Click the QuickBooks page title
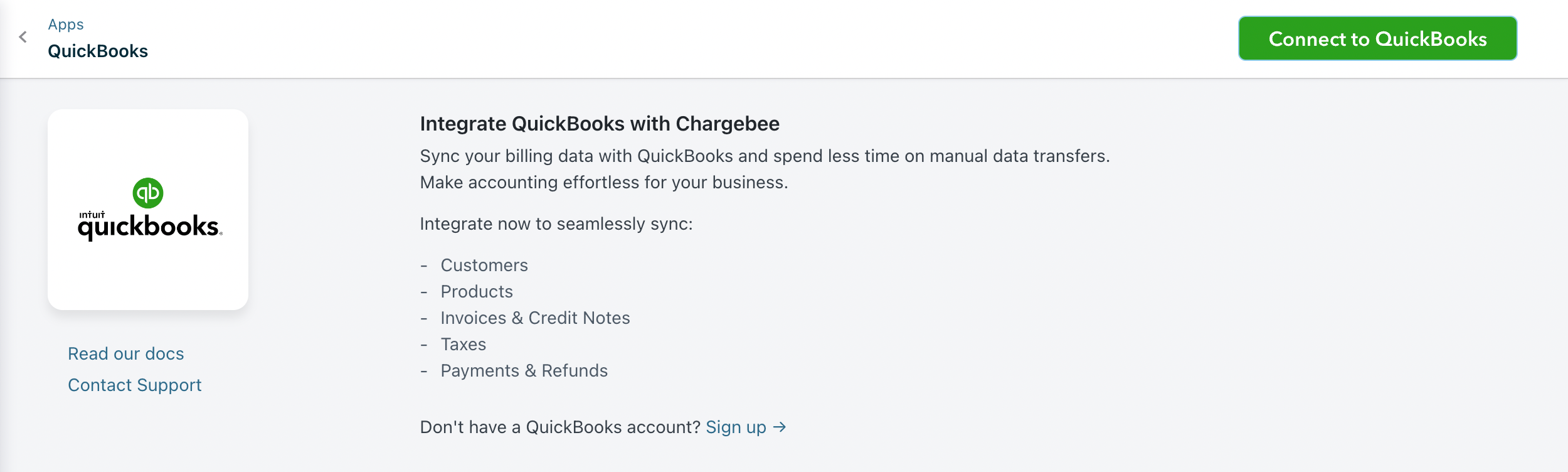The width and height of the screenshot is (1568, 472). coord(98,51)
